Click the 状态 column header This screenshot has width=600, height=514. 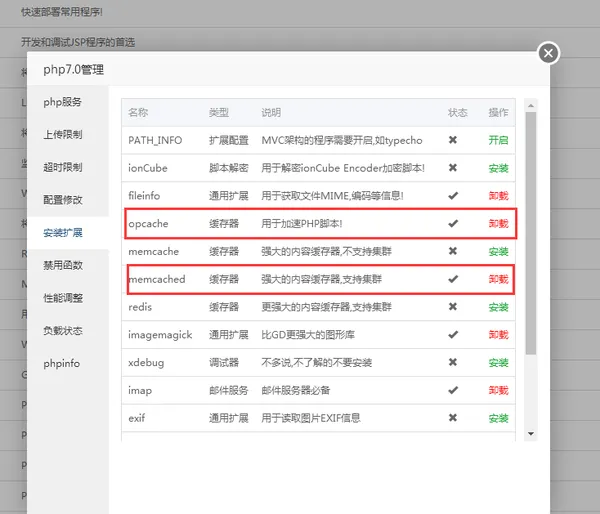[458, 113]
